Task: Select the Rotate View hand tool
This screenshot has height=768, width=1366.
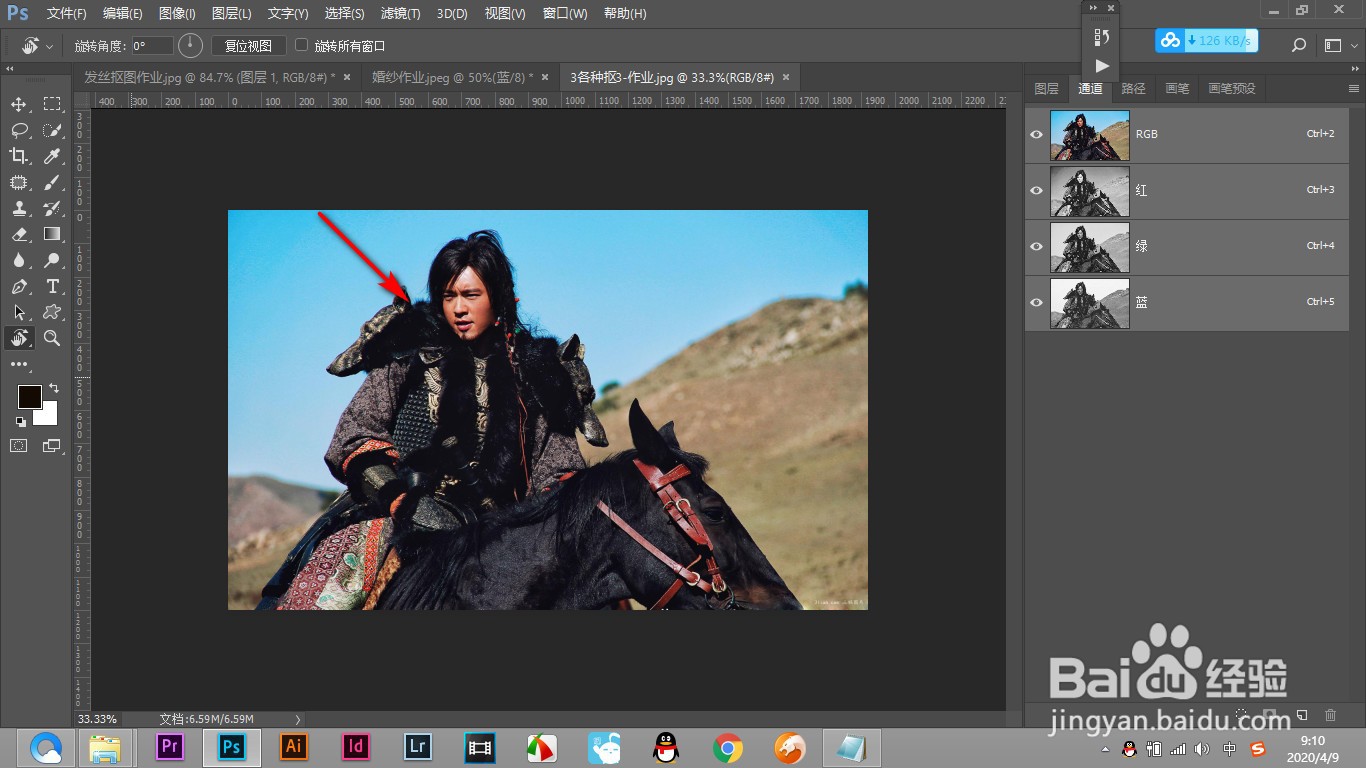Action: point(19,338)
